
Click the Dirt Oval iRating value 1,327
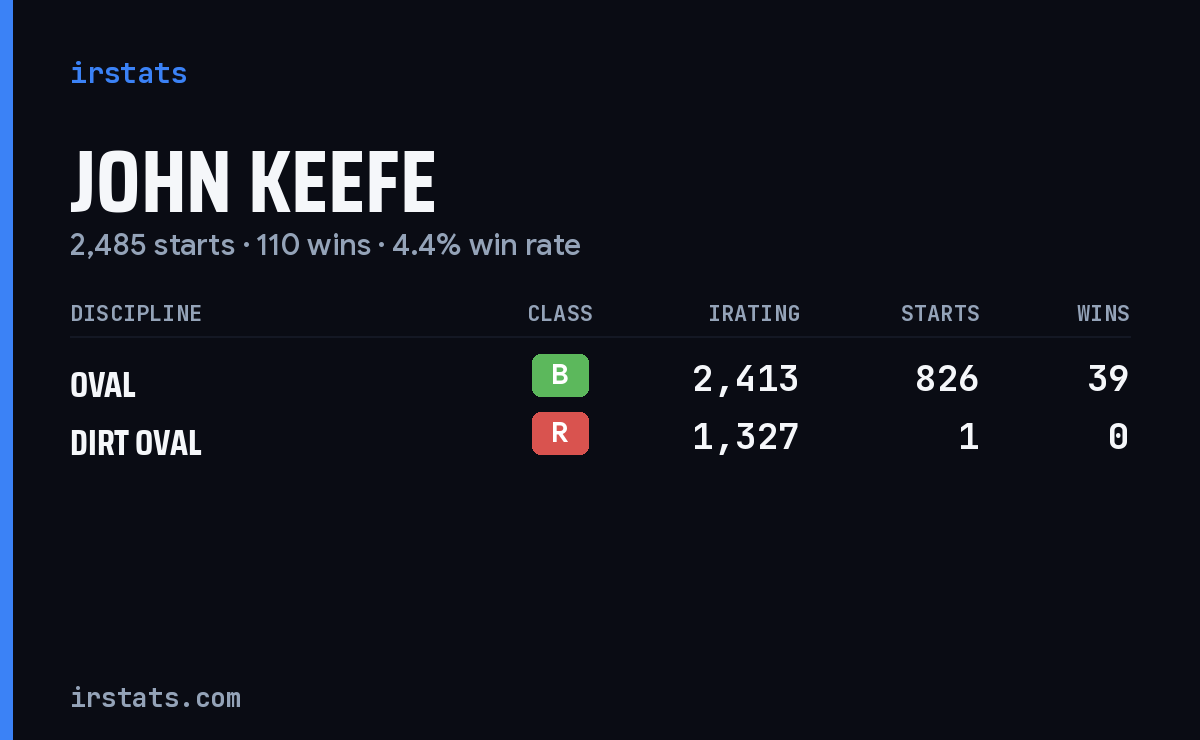(746, 437)
